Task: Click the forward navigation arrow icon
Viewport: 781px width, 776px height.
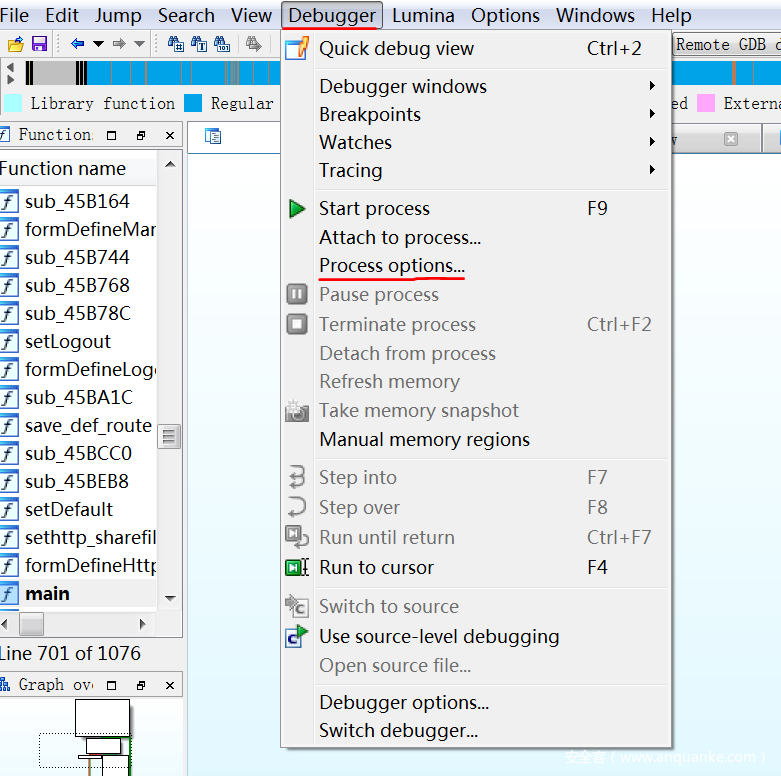Action: click(119, 44)
